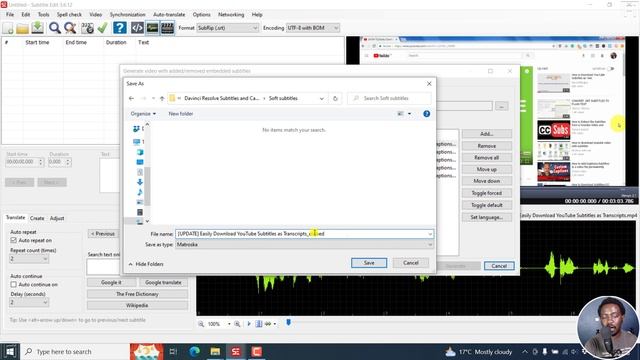Open the Organize dropdown in Save As
This screenshot has width=640, height=360.
click(143, 114)
